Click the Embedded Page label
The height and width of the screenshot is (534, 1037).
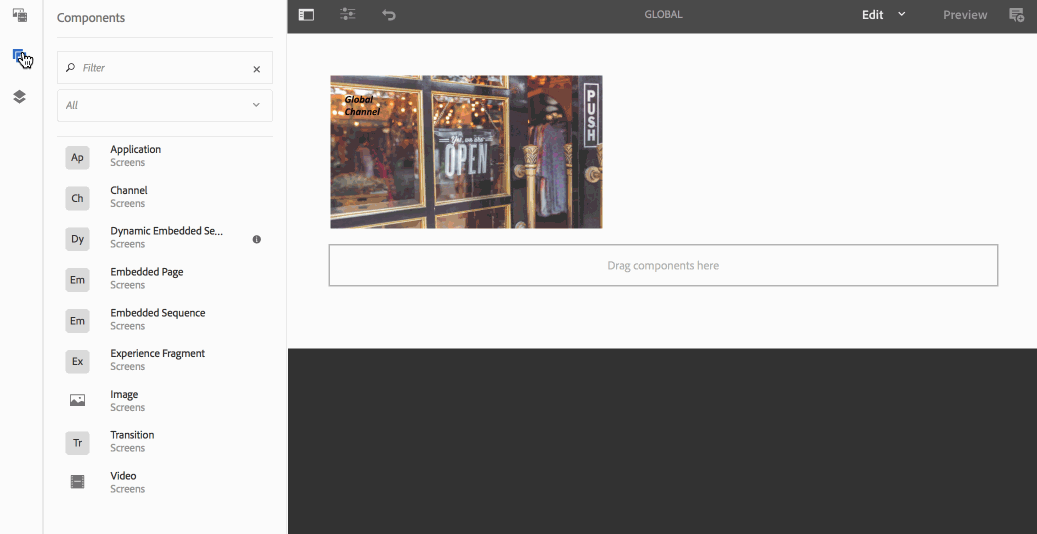[x=147, y=272]
